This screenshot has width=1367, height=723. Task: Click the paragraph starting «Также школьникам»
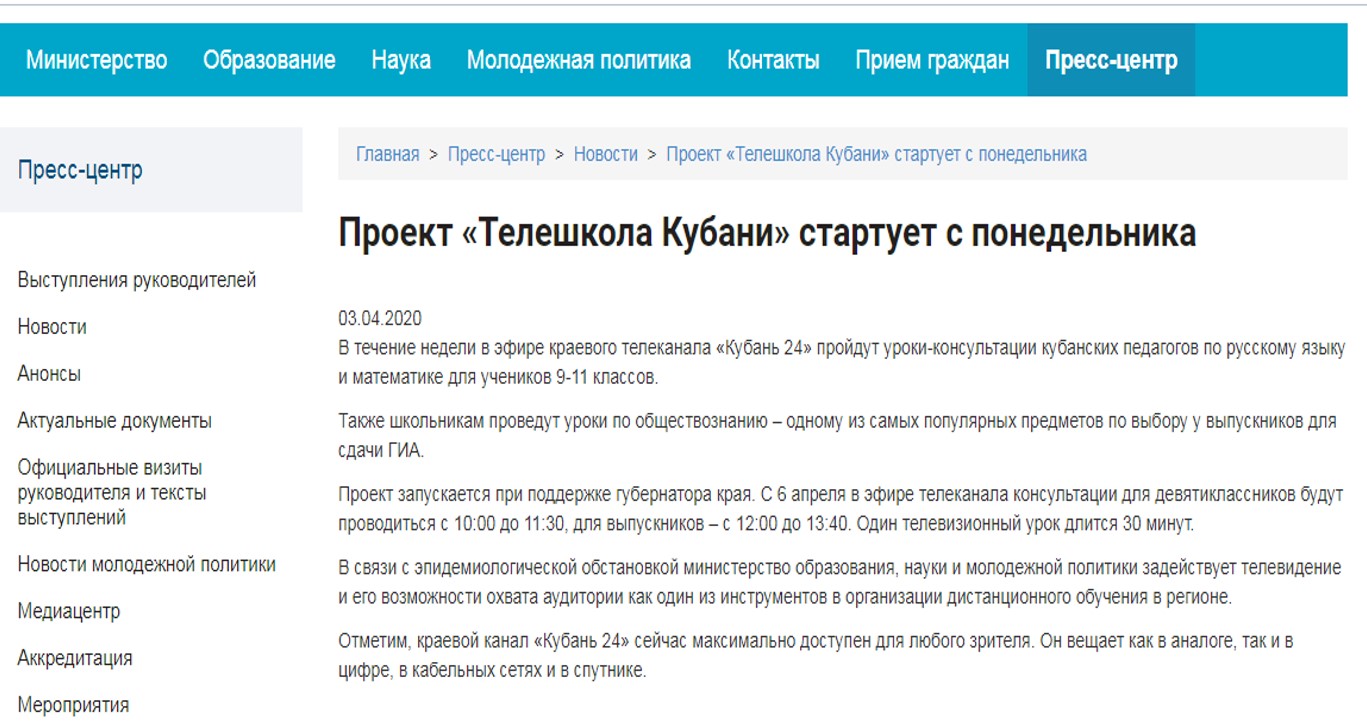(x=838, y=436)
